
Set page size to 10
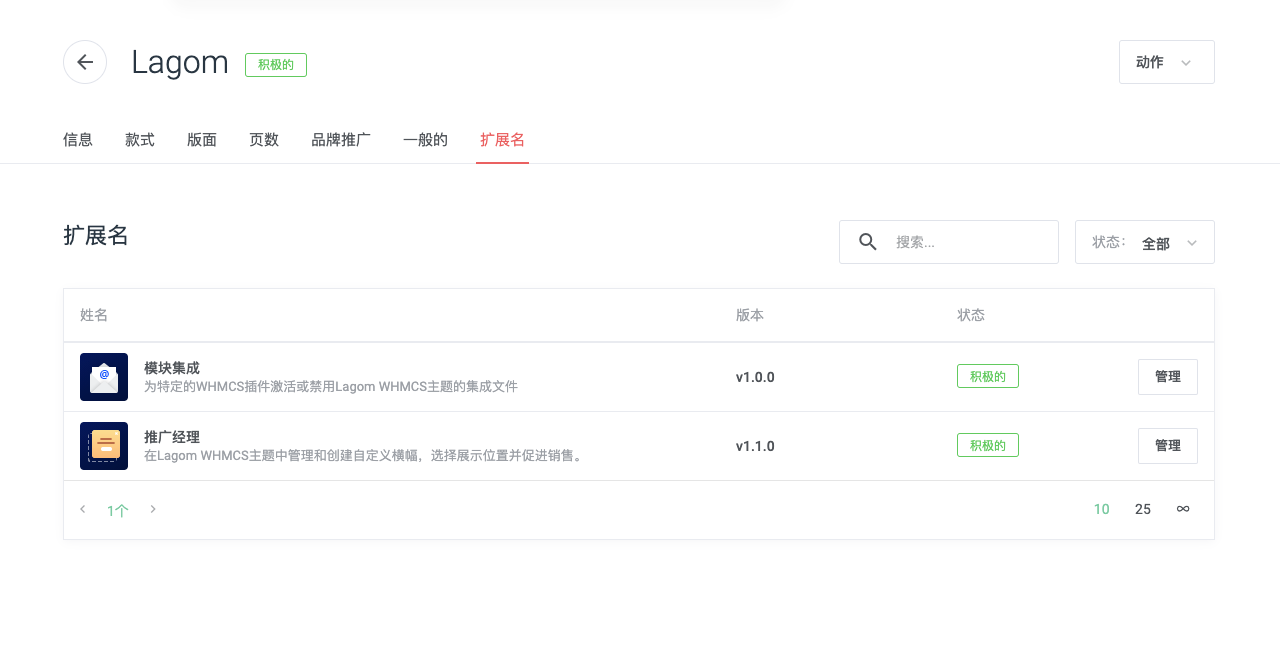(x=1102, y=509)
